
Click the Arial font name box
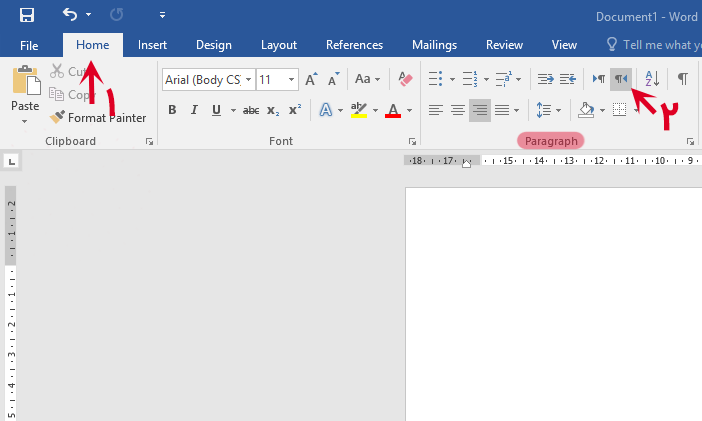pos(203,80)
